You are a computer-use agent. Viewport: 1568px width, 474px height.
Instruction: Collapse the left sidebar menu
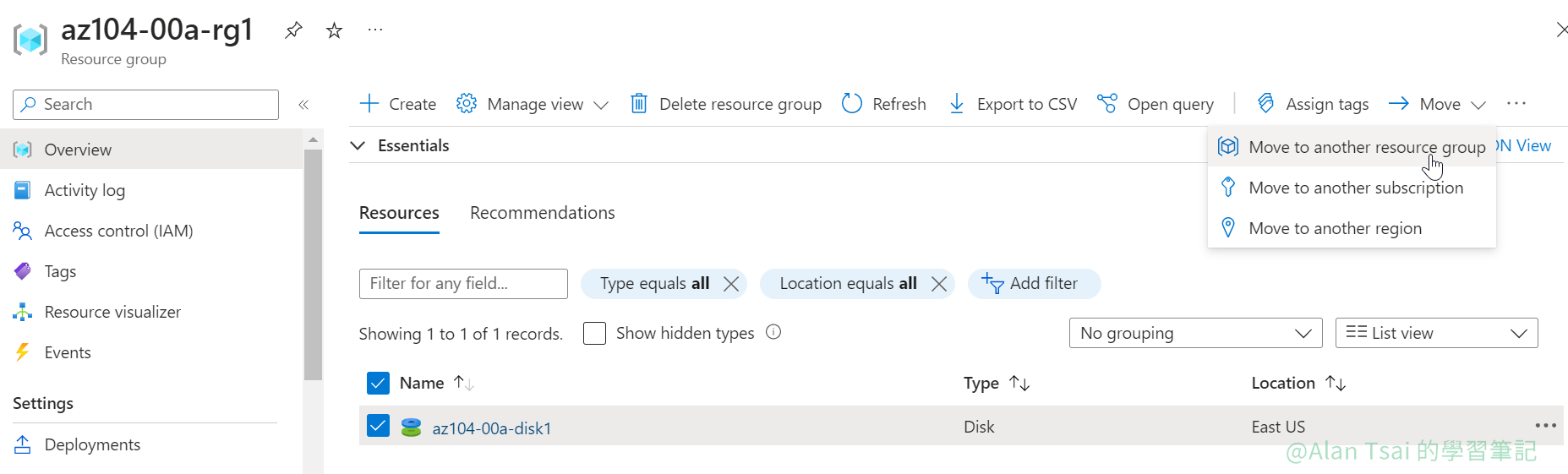coord(303,105)
